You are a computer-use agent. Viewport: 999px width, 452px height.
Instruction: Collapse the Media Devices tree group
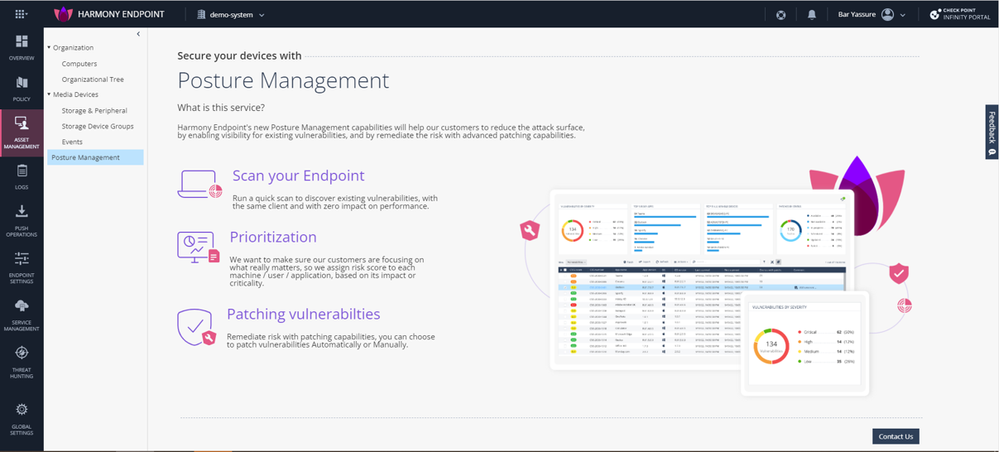coord(49,94)
